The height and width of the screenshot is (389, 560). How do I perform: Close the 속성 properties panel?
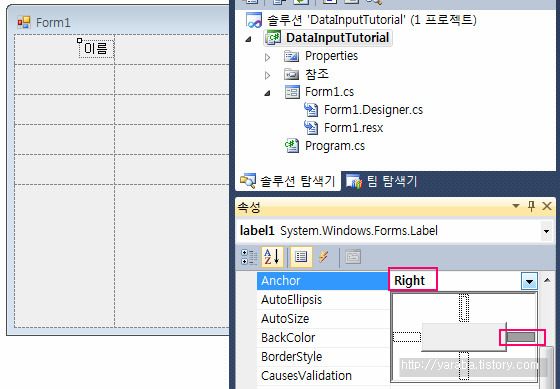[x=547, y=206]
